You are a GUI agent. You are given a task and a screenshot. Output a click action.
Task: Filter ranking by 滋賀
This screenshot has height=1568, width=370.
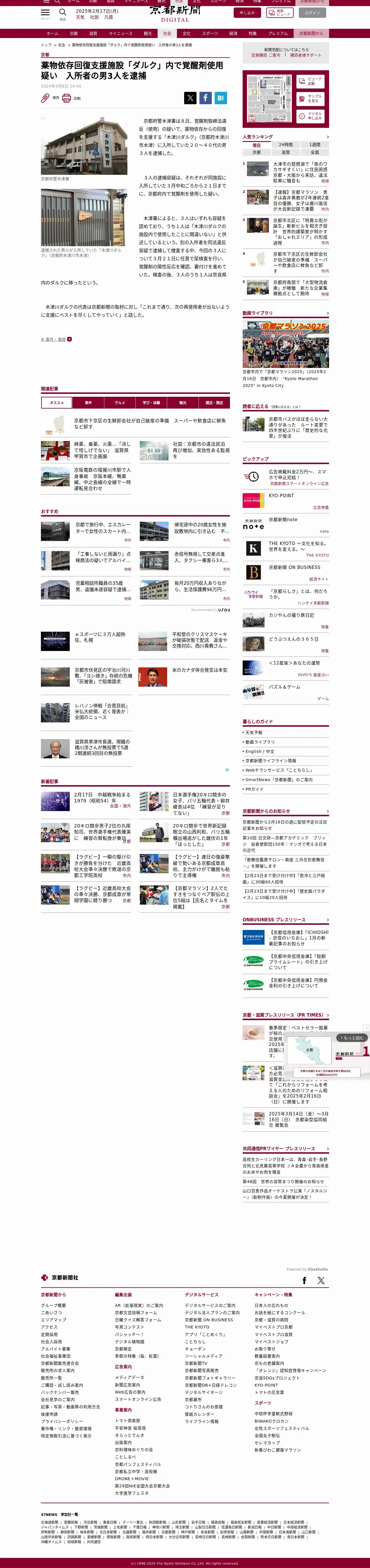pyautogui.click(x=286, y=152)
